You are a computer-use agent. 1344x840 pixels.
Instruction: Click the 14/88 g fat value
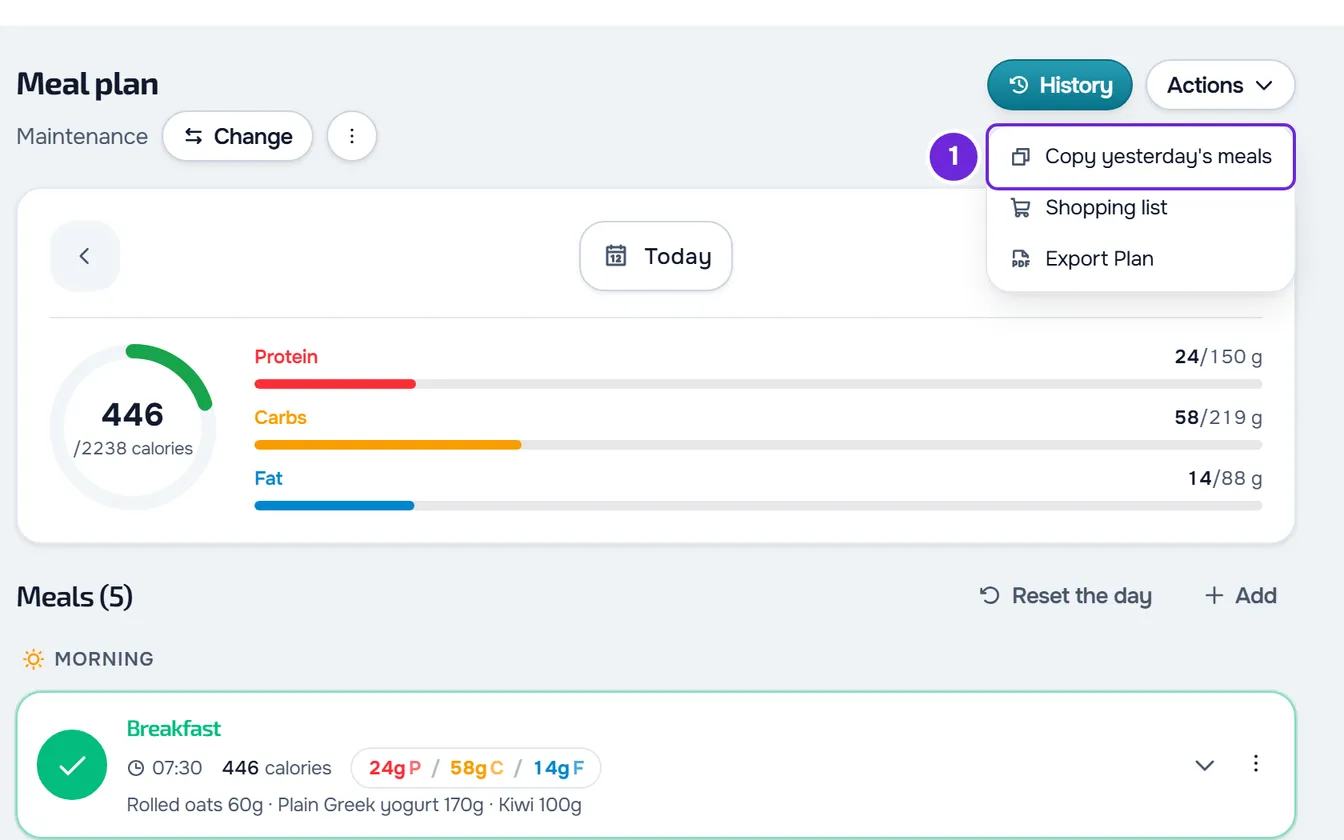pos(1225,479)
